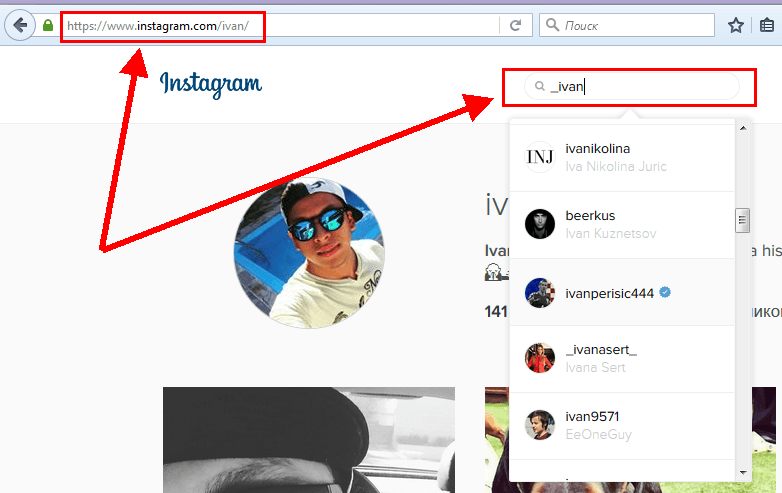Viewport: 782px width, 493px height.
Task: Click the beerkus avatar picture
Action: click(540, 224)
